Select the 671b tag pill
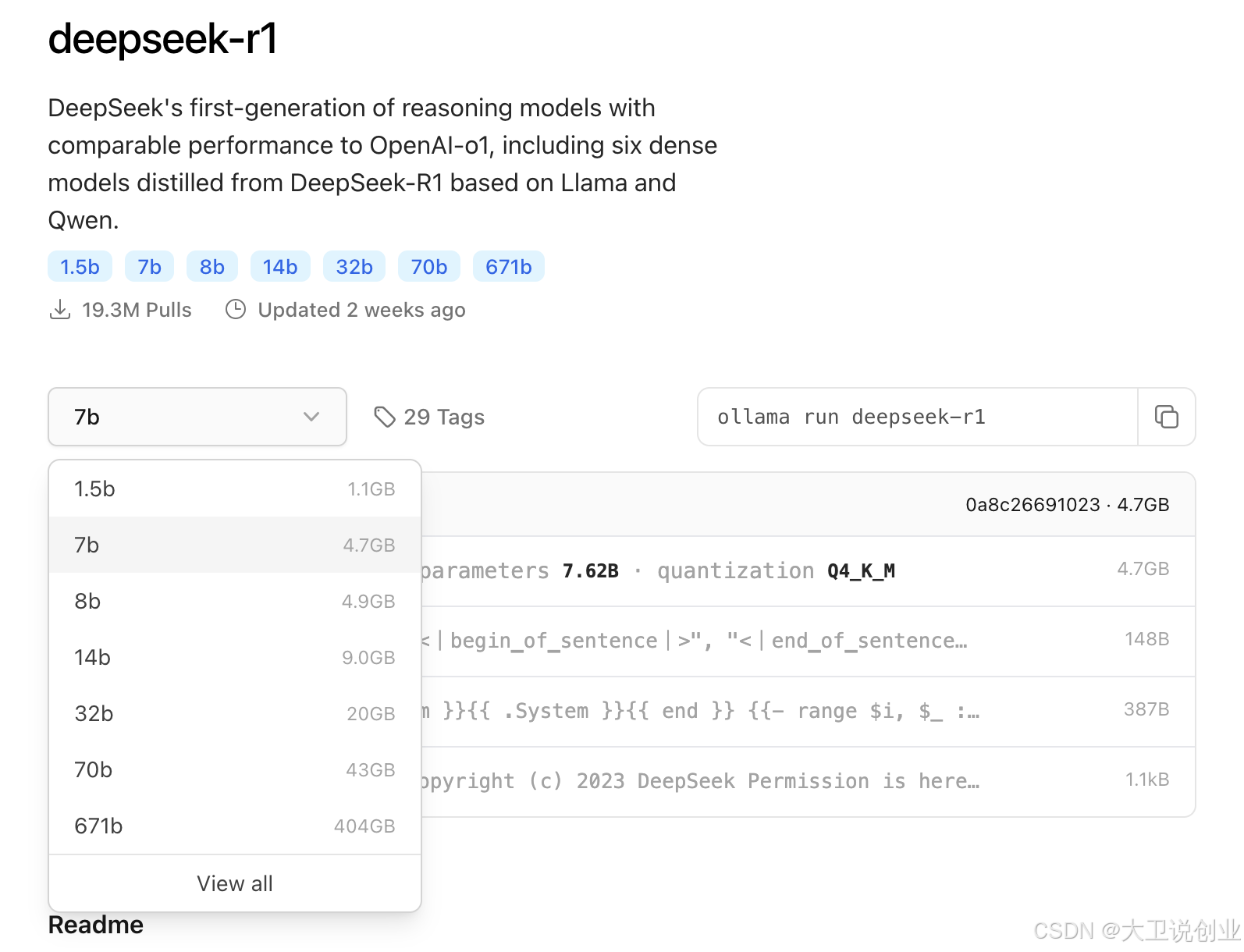The width and height of the screenshot is (1244, 952). click(x=508, y=266)
